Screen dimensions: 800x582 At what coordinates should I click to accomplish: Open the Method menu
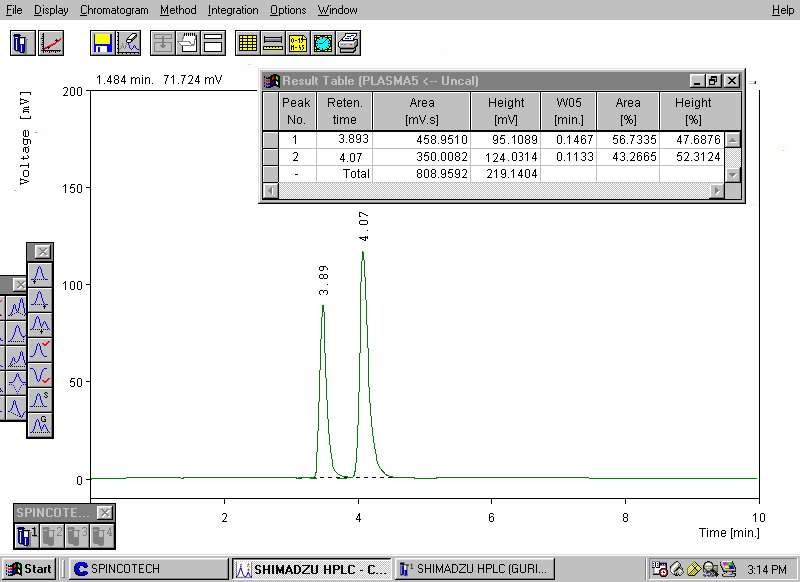(x=178, y=10)
